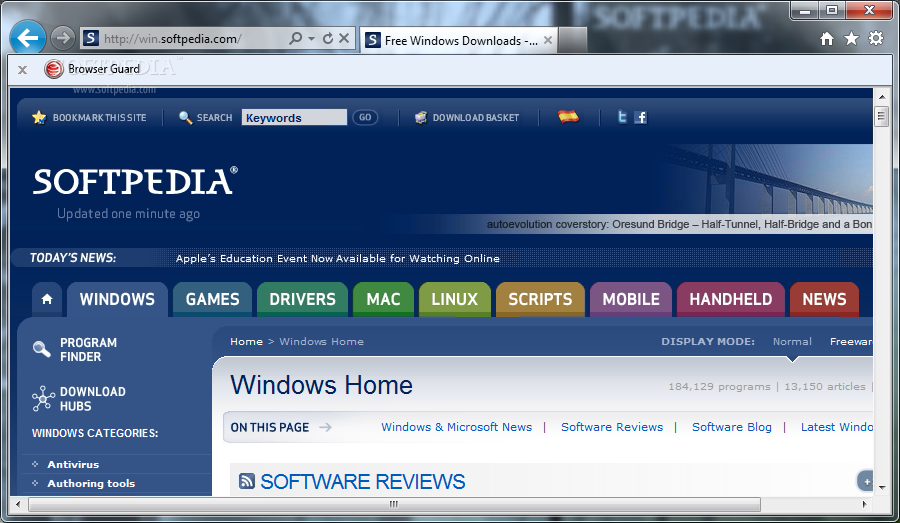Select the SCRIPTS category tab

(x=540, y=299)
